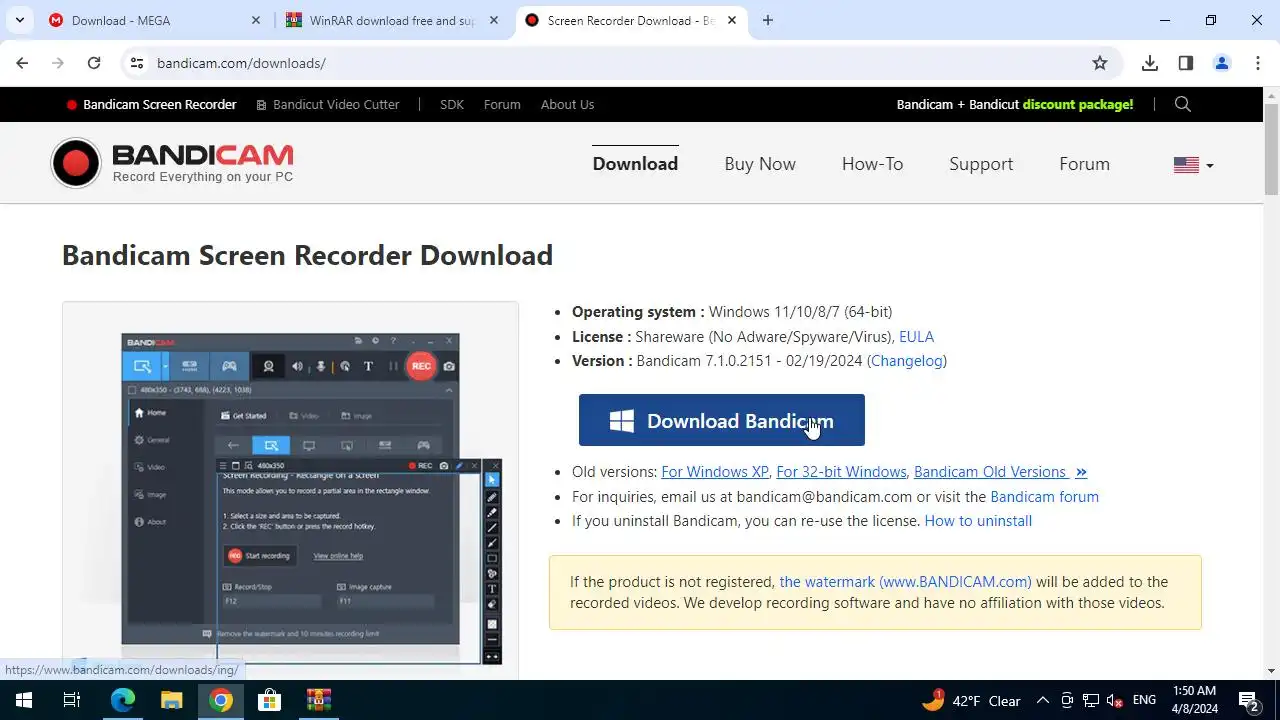The width and height of the screenshot is (1280, 720).
Task: Click the address bar URL field
Action: click(x=620, y=63)
